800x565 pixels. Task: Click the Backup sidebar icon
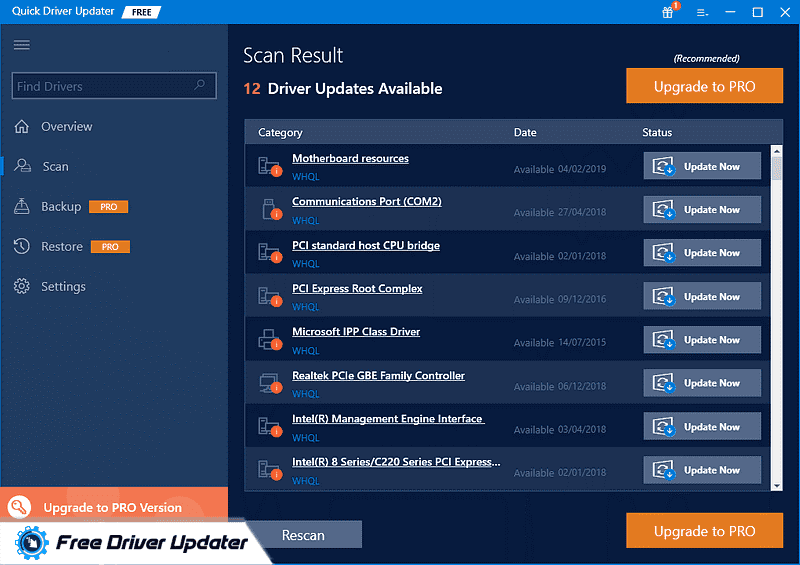(x=21, y=206)
